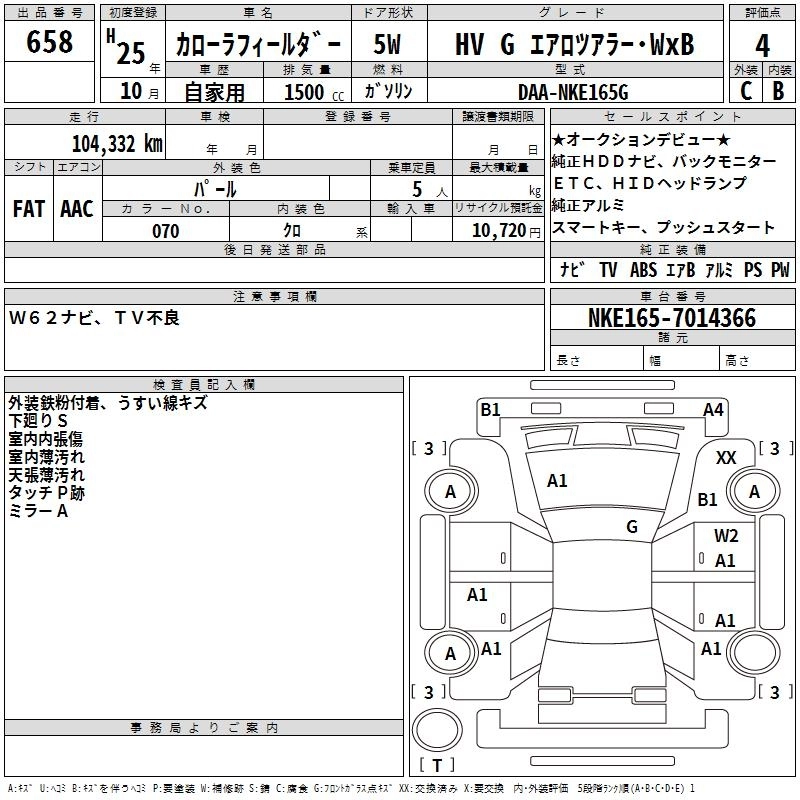Click the damage code legend line

click(x=351, y=789)
